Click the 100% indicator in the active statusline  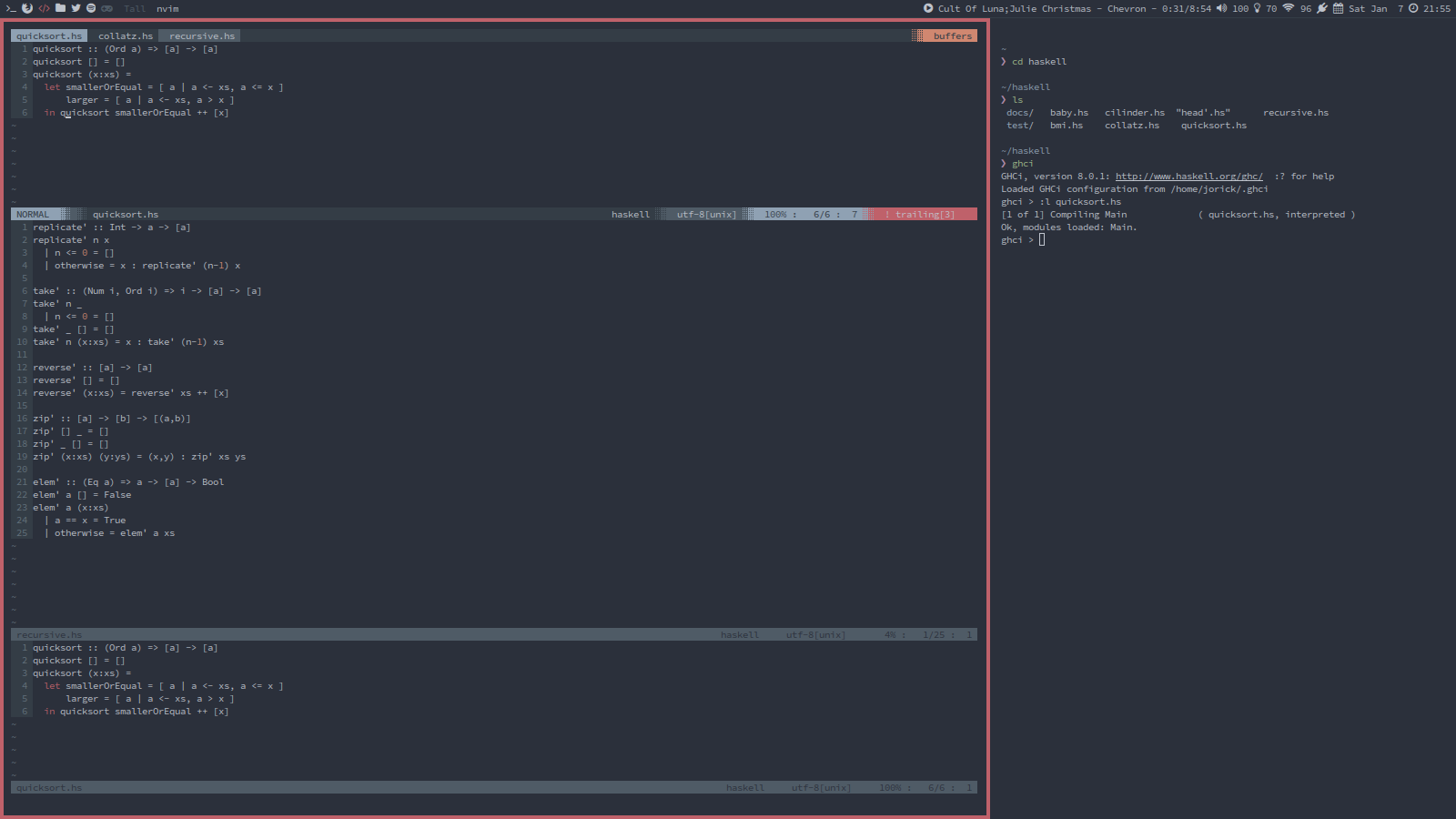(775, 215)
